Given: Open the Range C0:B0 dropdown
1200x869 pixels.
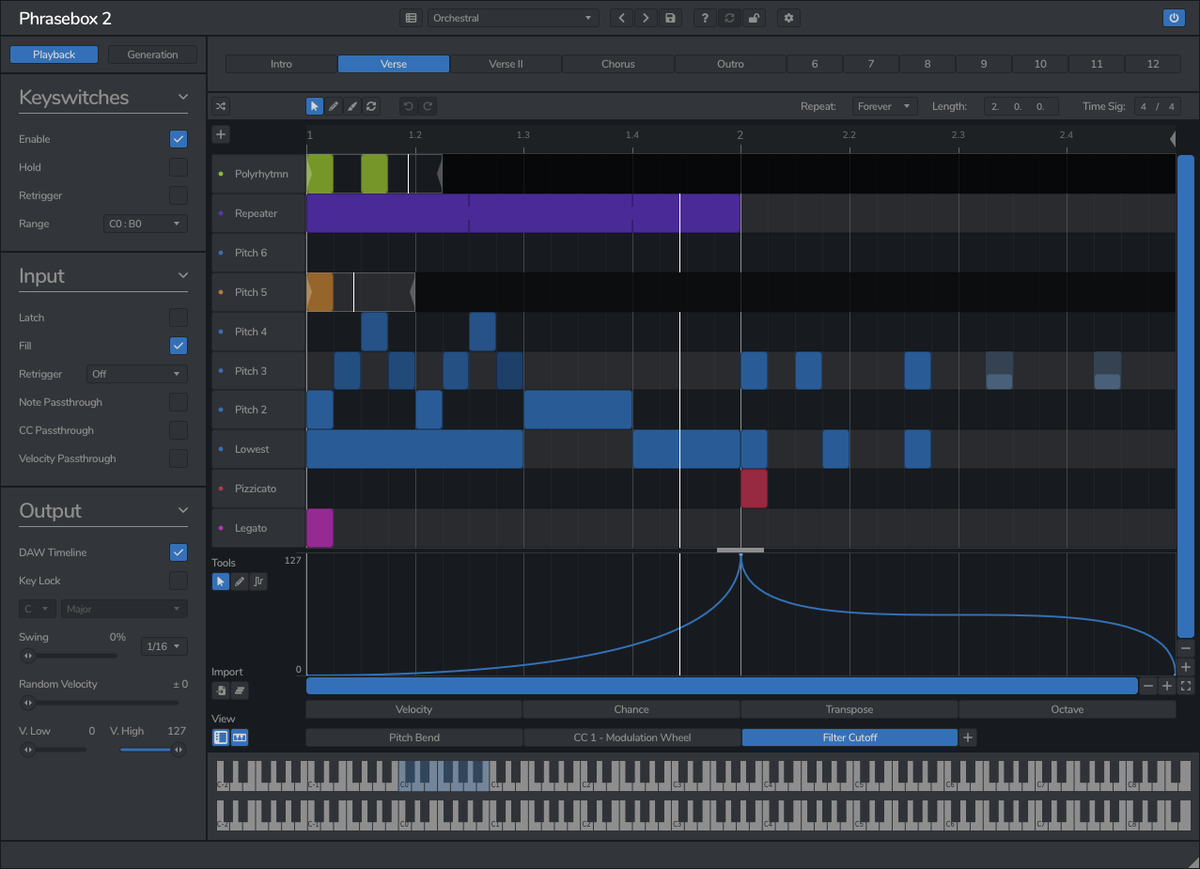Looking at the screenshot, I should click(145, 224).
